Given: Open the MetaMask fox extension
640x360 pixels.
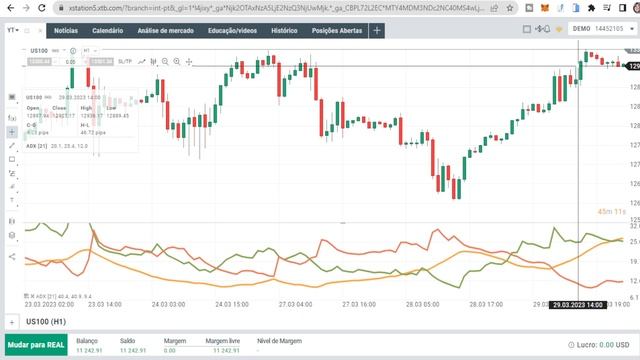Looking at the screenshot, I should (544, 8).
